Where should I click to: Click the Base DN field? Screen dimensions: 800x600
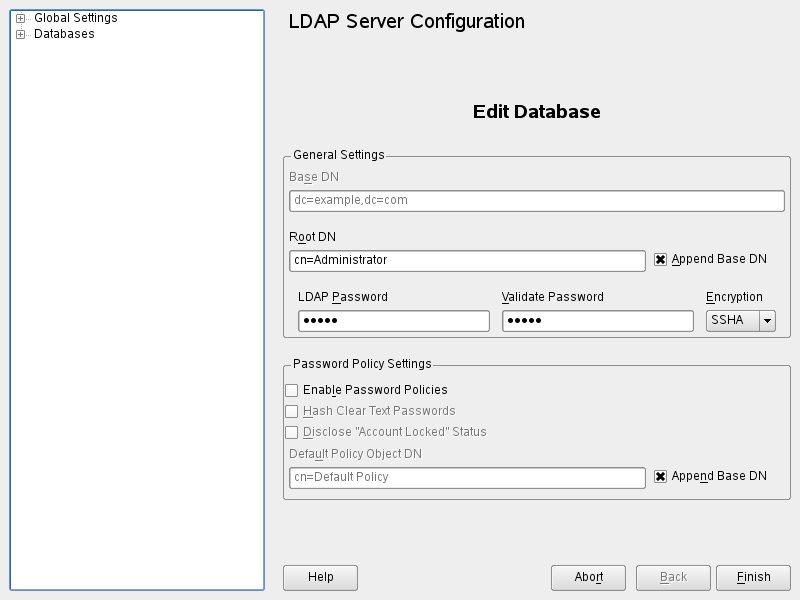click(x=536, y=201)
